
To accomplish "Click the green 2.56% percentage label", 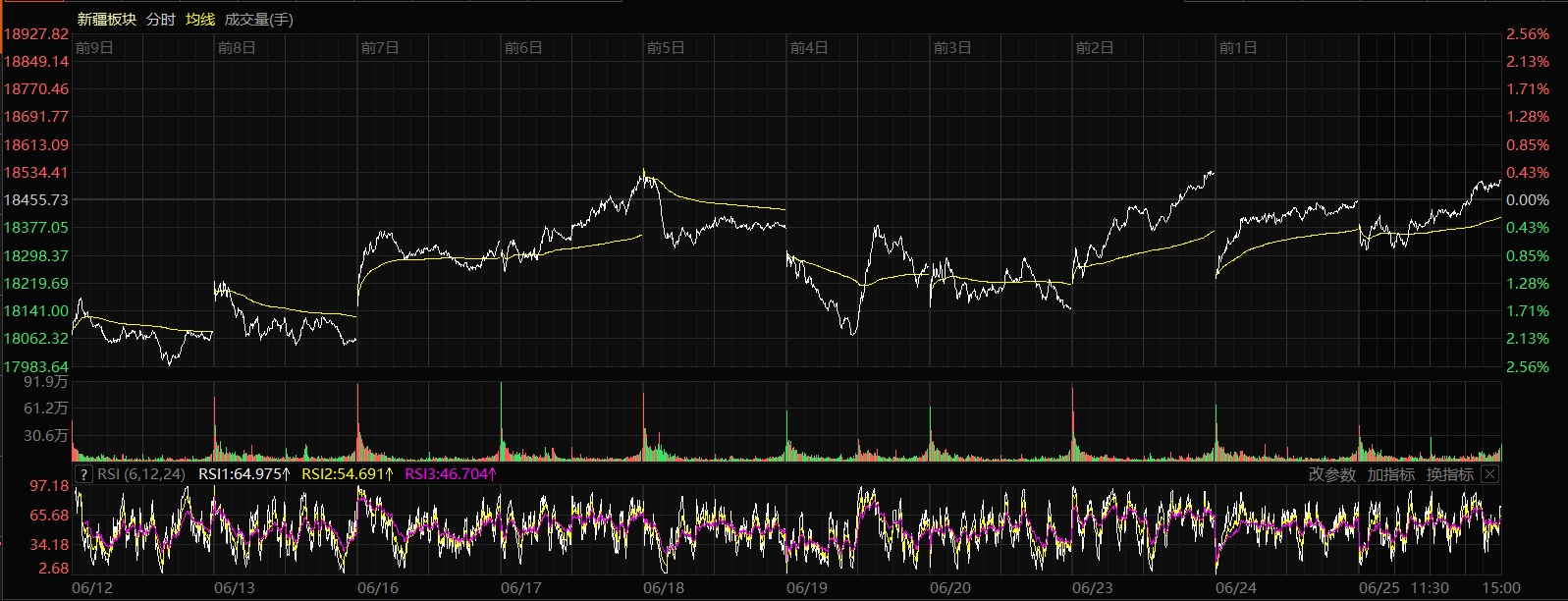I will click(x=1528, y=366).
